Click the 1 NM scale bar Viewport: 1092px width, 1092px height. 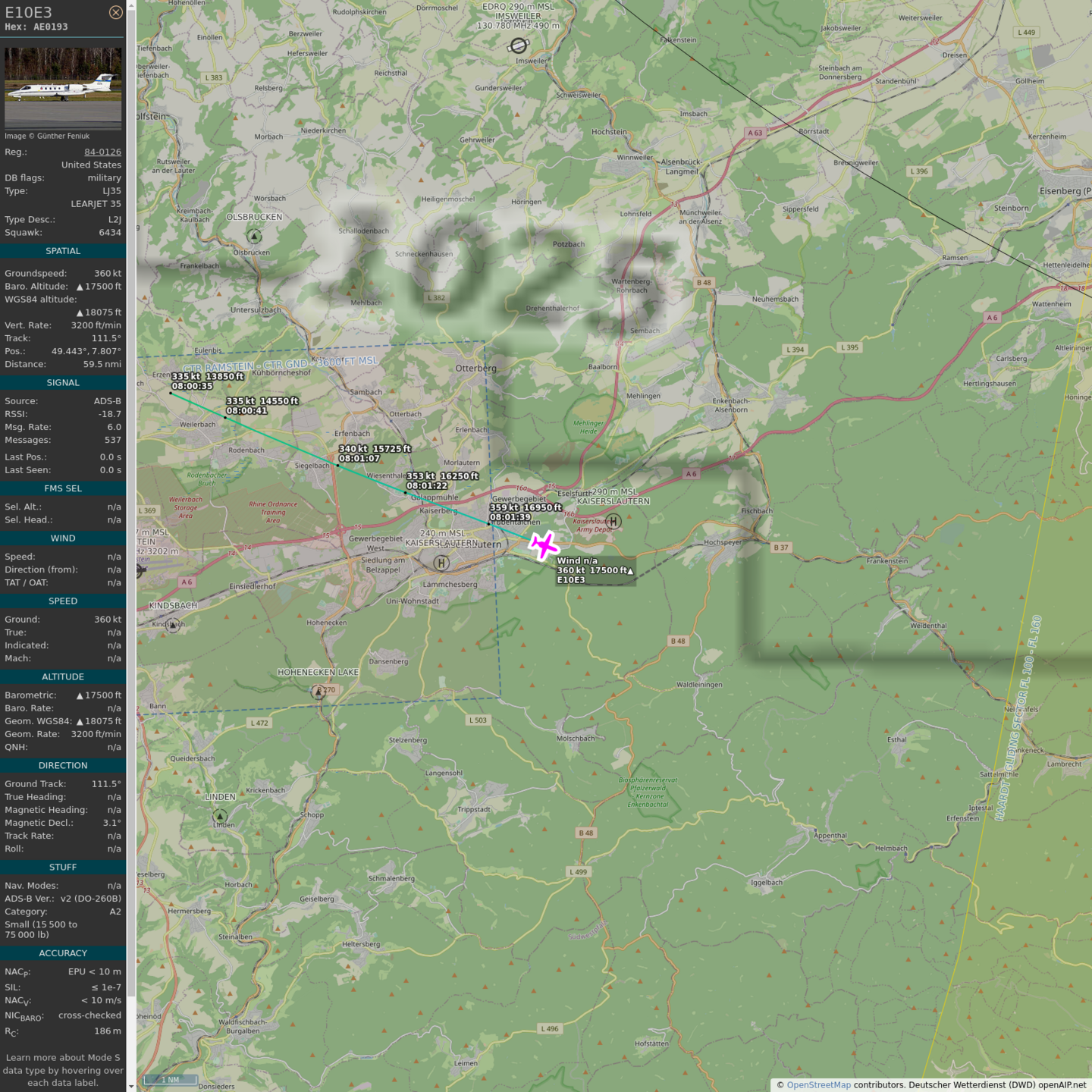171,1079
